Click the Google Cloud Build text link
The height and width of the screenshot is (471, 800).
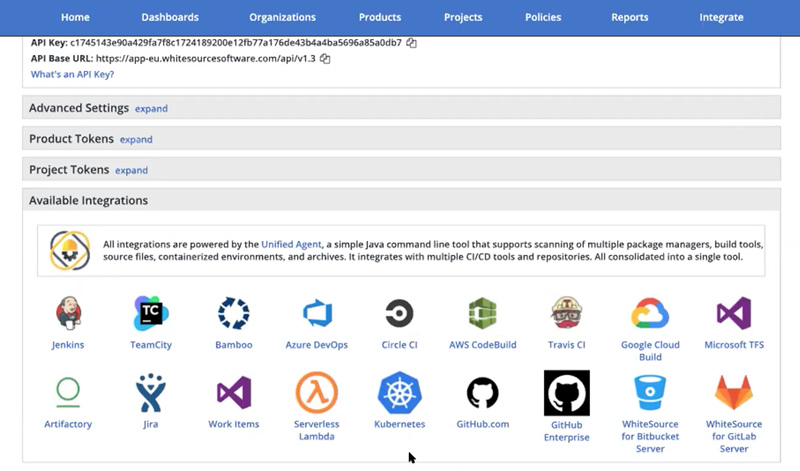pos(650,351)
